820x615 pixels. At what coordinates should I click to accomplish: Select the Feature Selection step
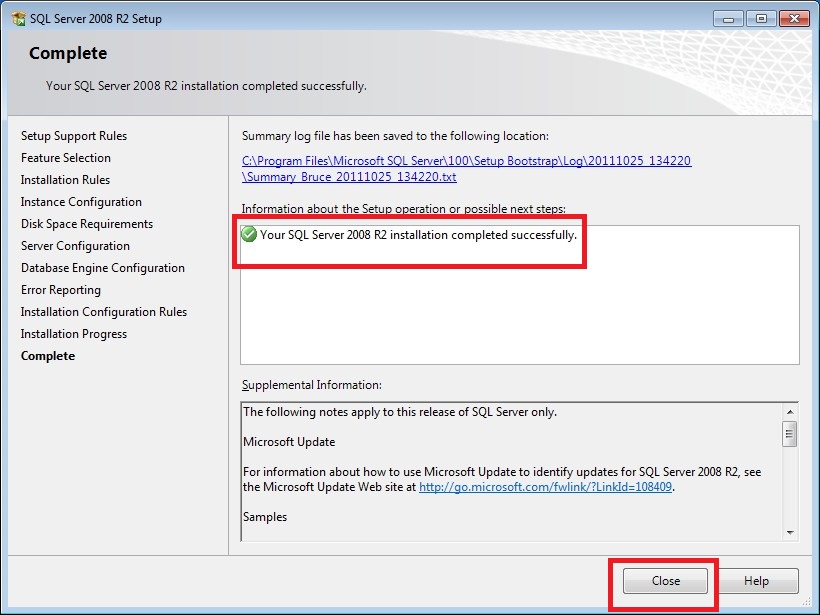(x=66, y=158)
